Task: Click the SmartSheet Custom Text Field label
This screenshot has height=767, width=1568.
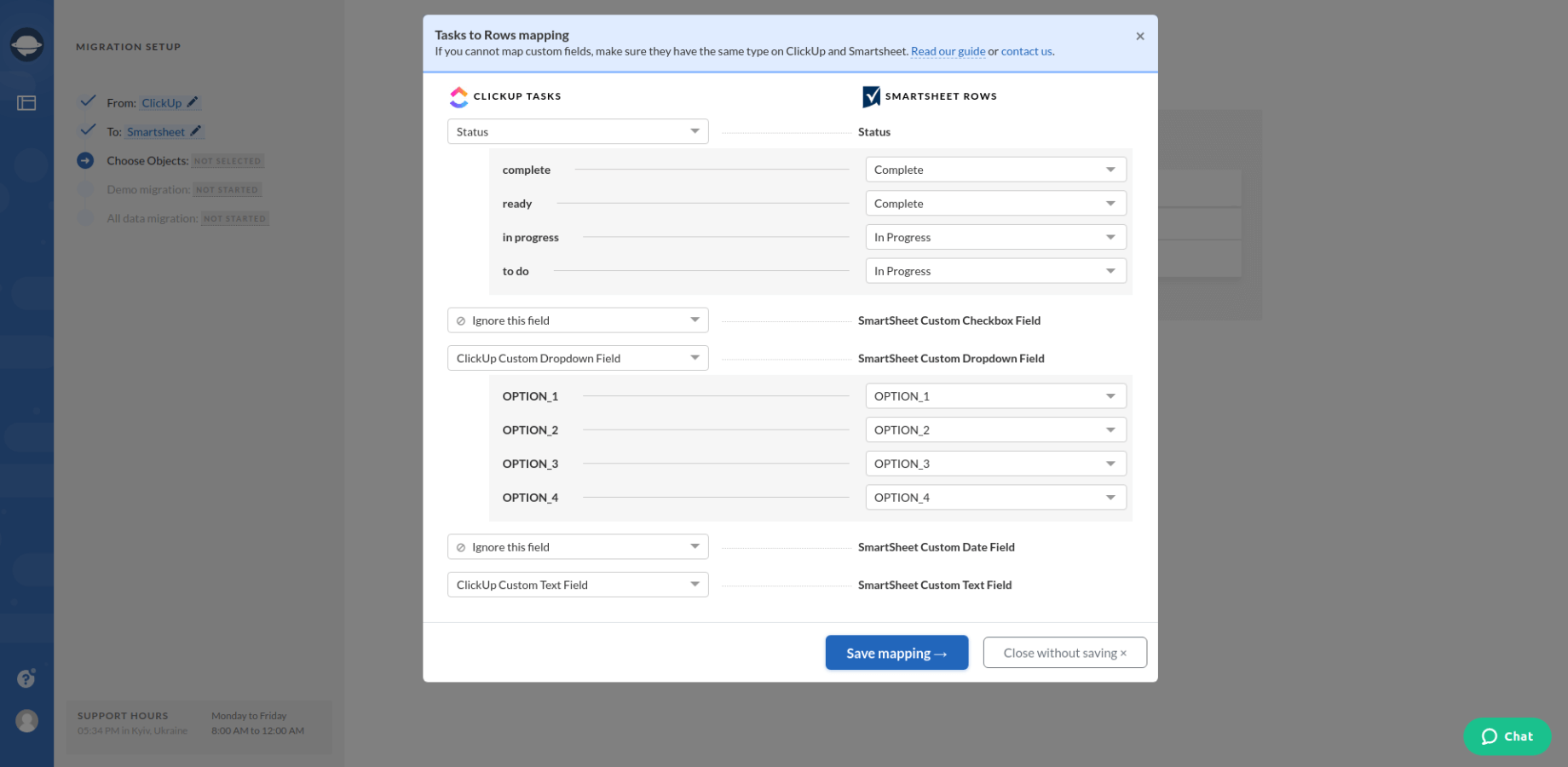Action: 935,585
